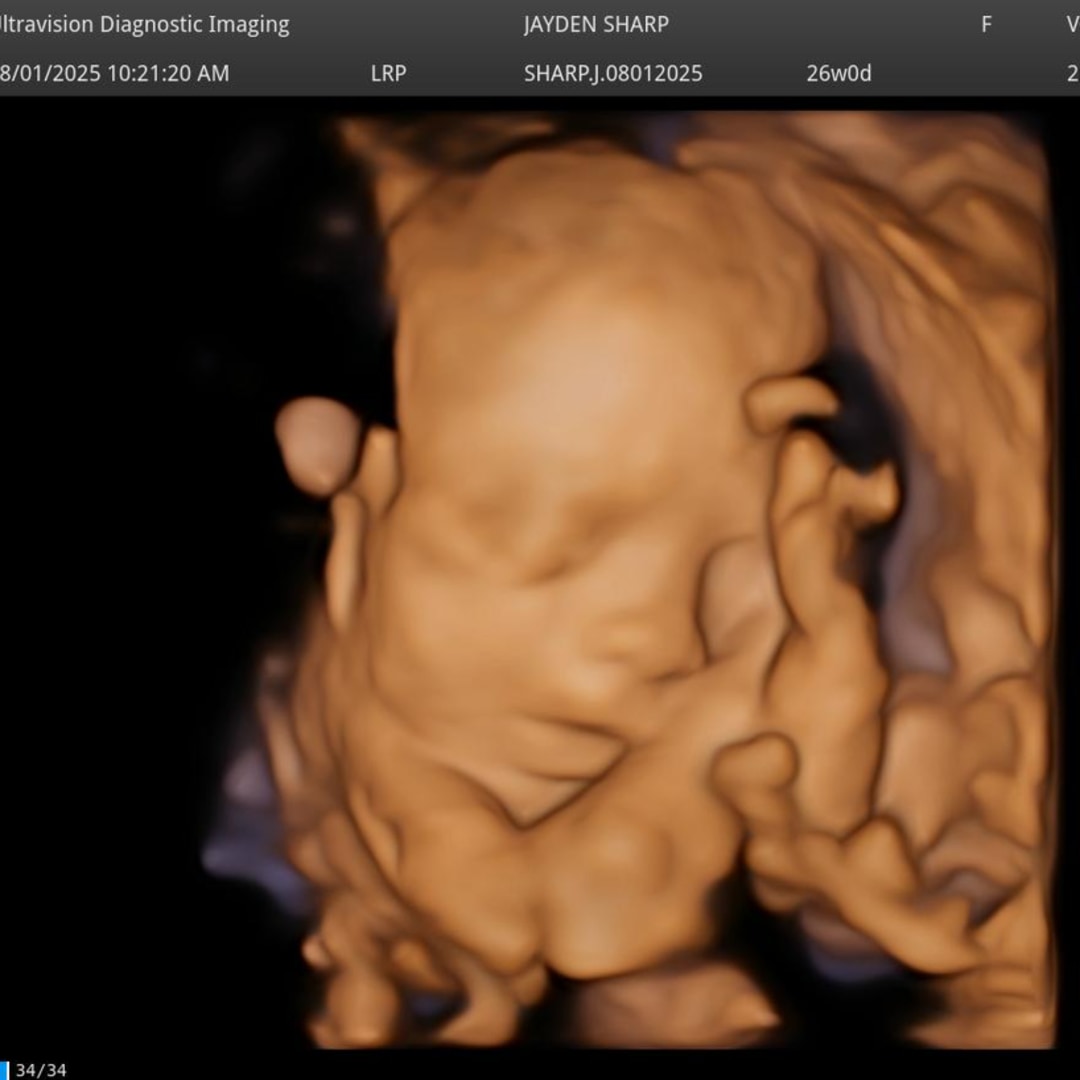
Task: Click the 34/34 frame counter
Action: (x=41, y=1070)
